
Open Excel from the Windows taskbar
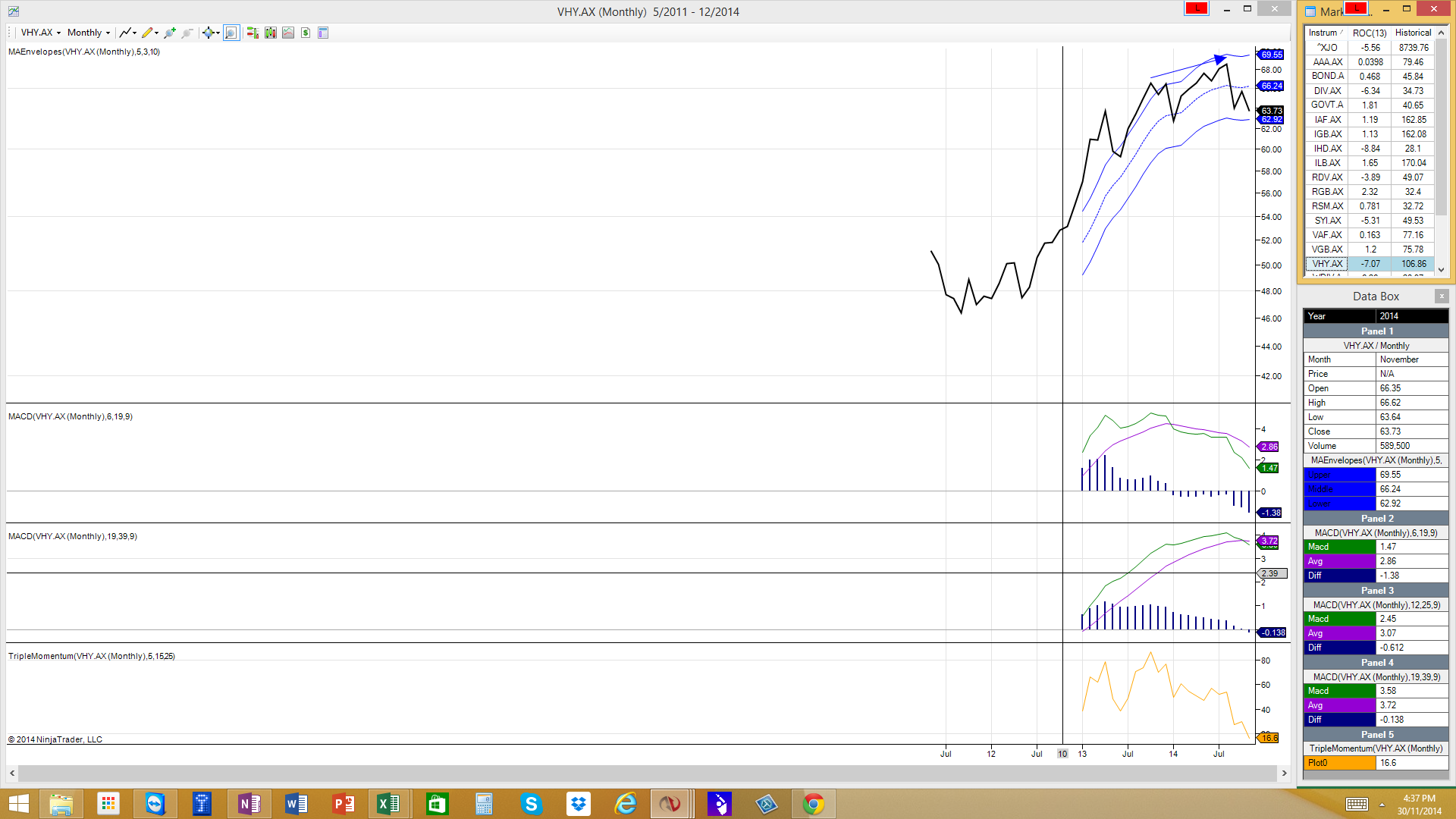(389, 804)
